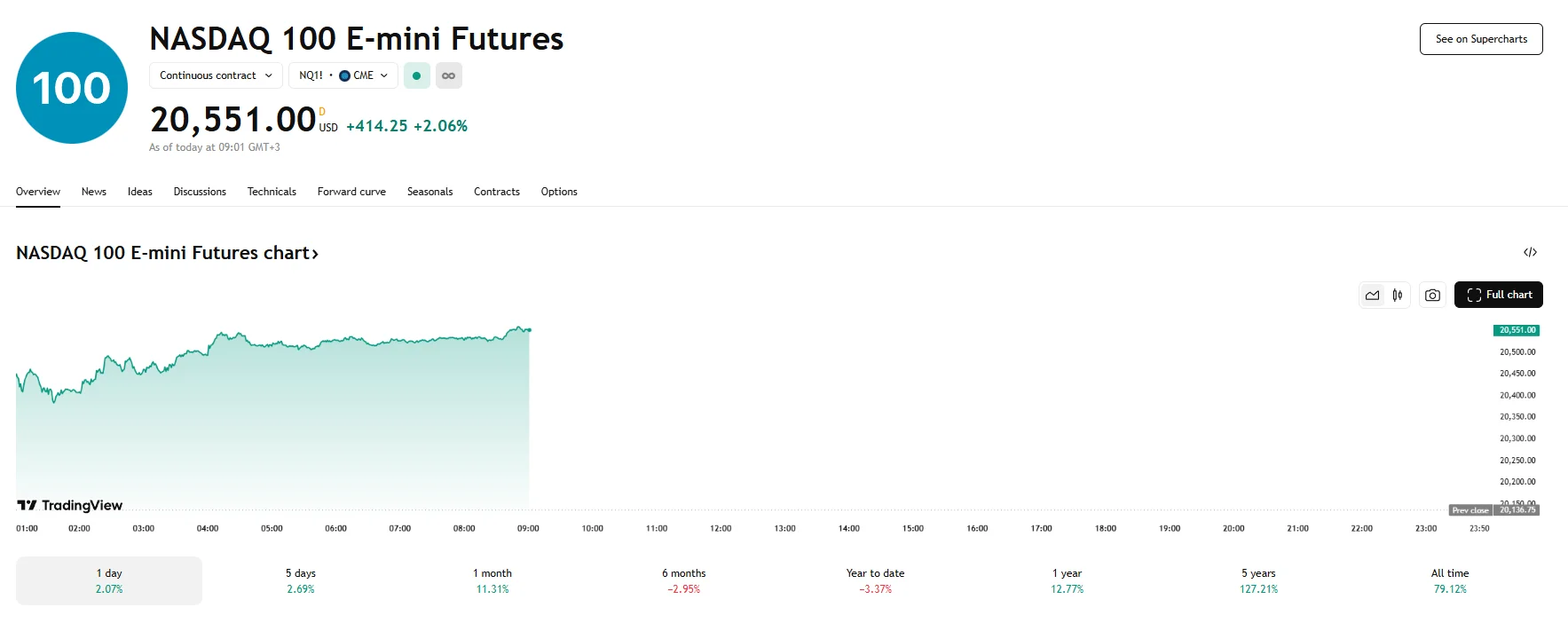This screenshot has height=631, width=1568.
Task: Open embed code via the code icon
Action: (x=1530, y=252)
